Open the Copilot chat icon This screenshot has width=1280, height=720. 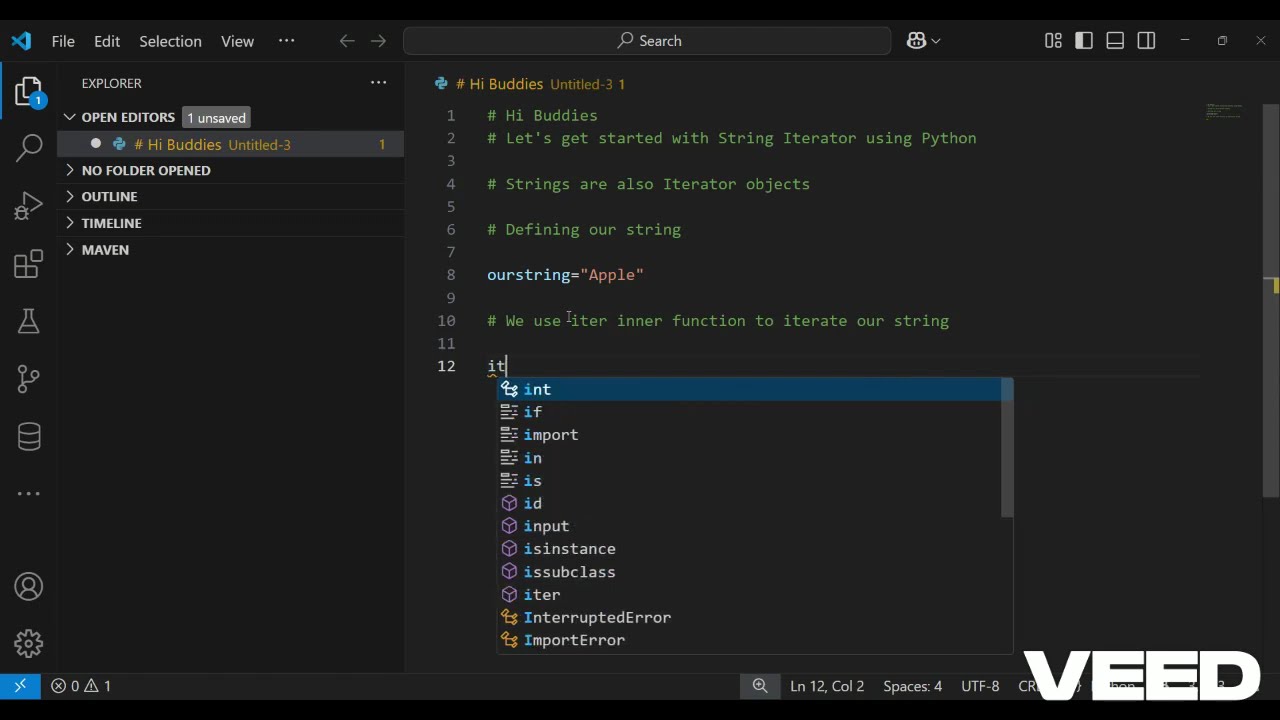tap(916, 41)
